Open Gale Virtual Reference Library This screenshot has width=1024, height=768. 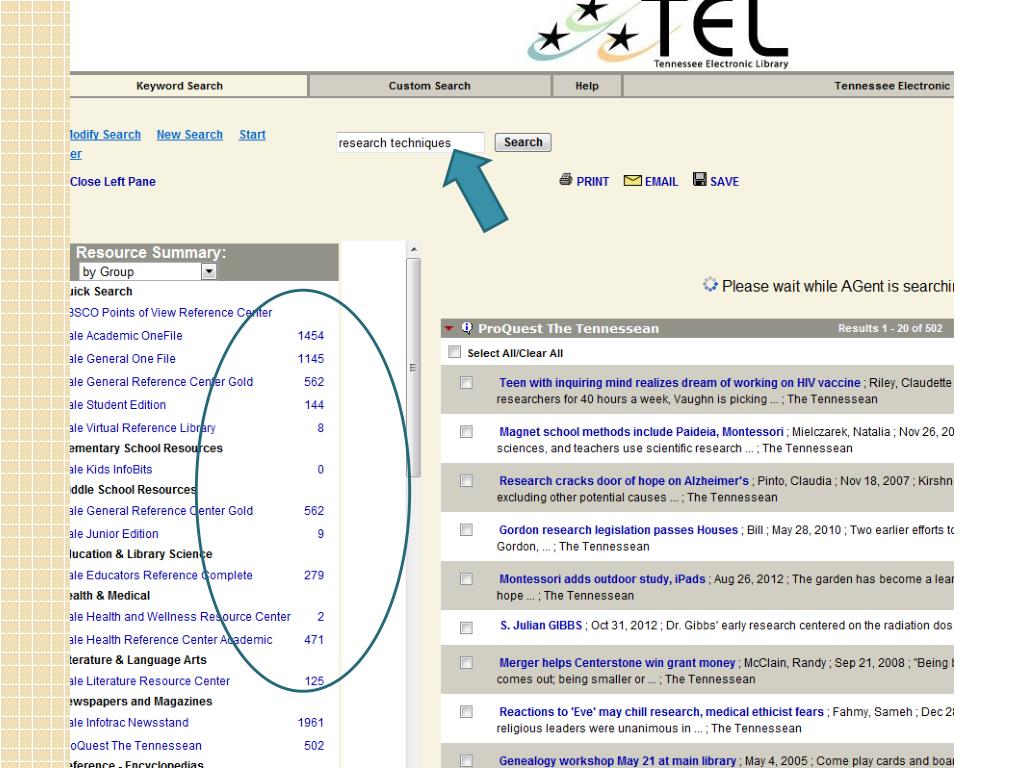pos(142,428)
